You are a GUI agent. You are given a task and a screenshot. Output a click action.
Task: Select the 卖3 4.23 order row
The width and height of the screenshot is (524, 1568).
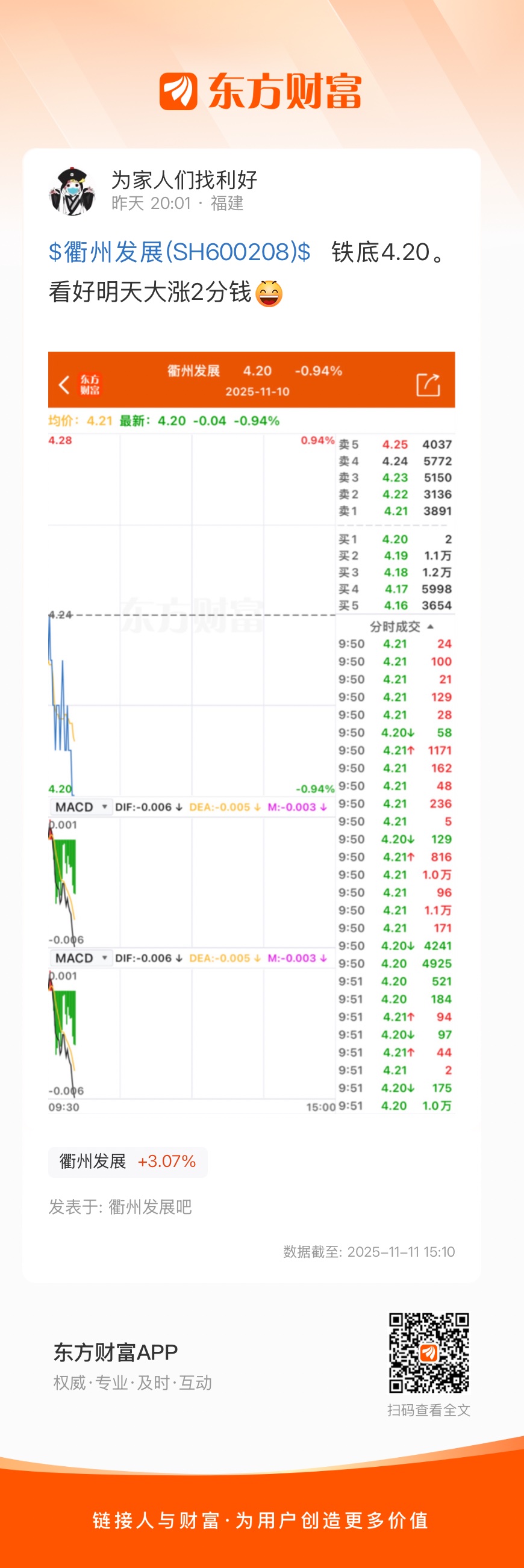[x=395, y=478]
